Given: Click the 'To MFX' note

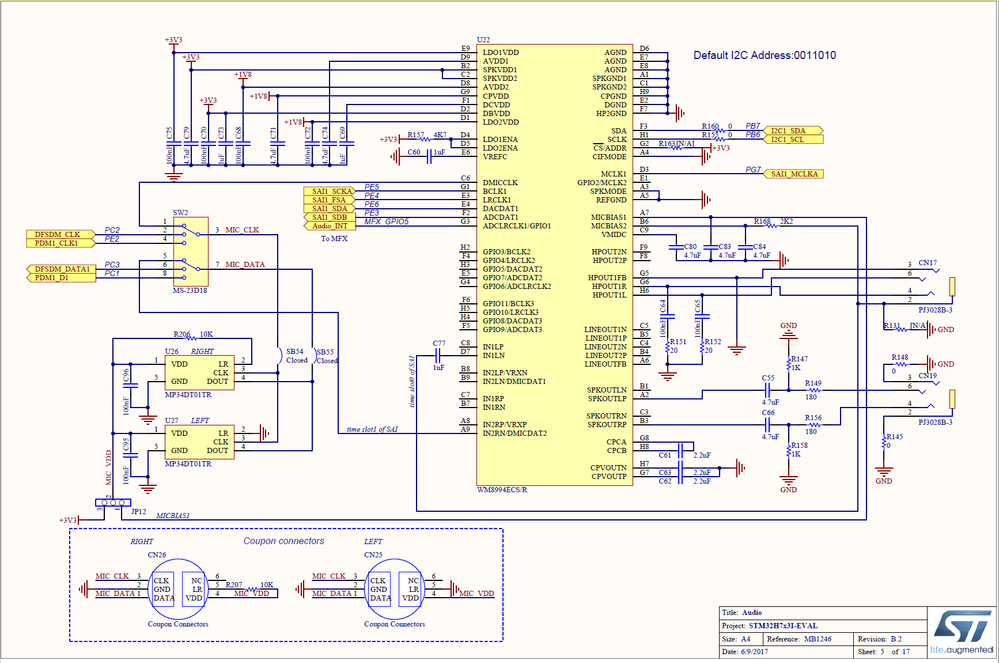Looking at the screenshot, I should [334, 239].
